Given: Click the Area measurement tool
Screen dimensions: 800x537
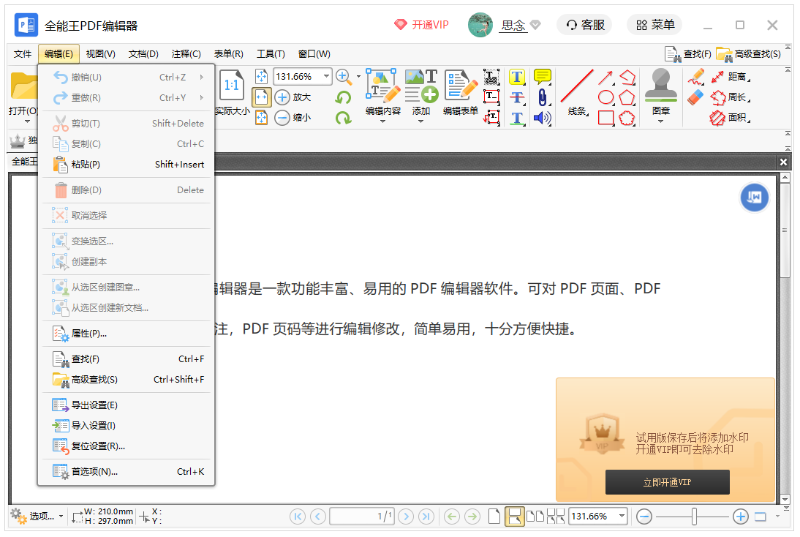Looking at the screenshot, I should (x=731, y=118).
